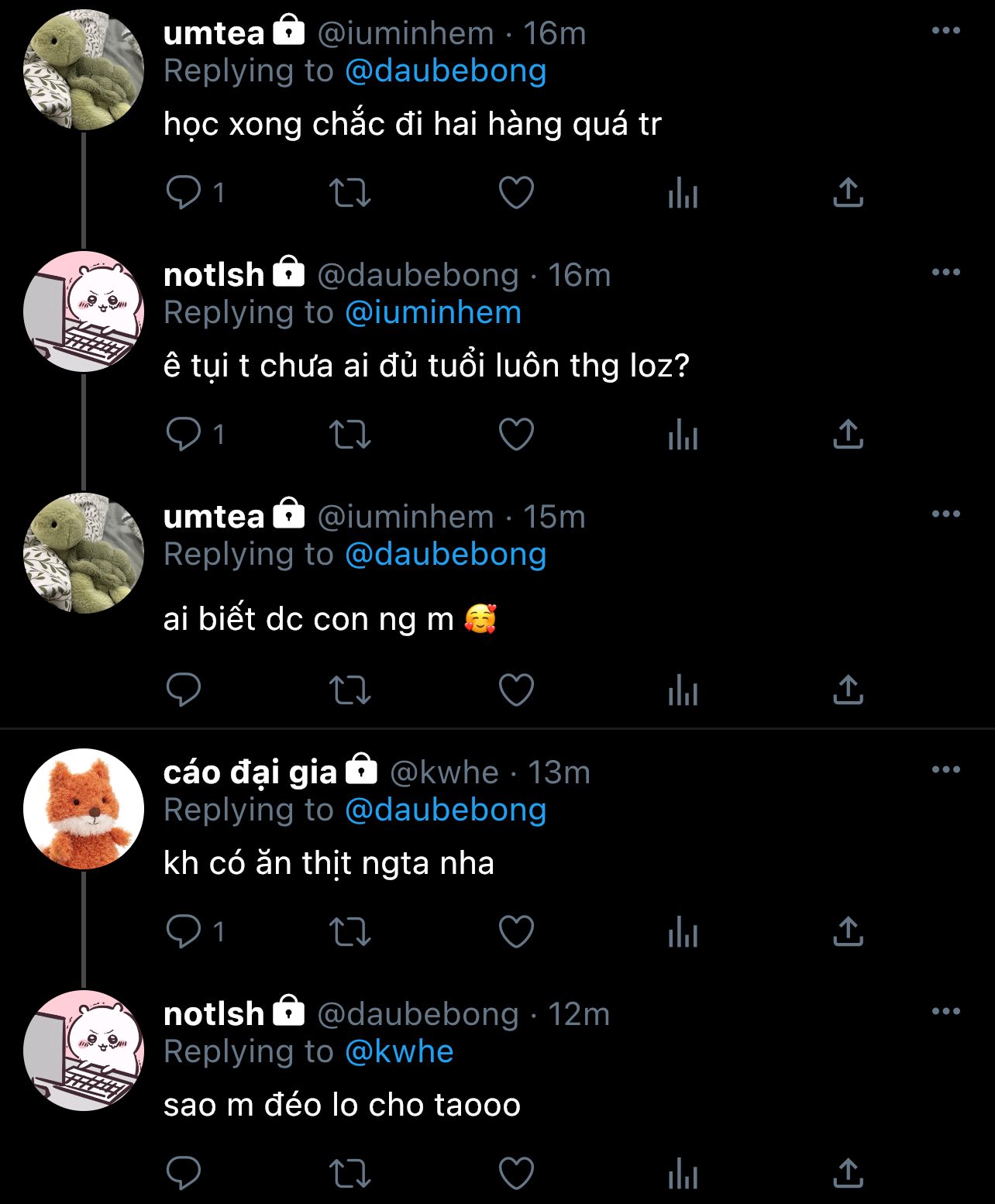The height and width of the screenshot is (1204, 995).
Task: Share umtea's 'ai biết dc' tweet
Action: 848,690
